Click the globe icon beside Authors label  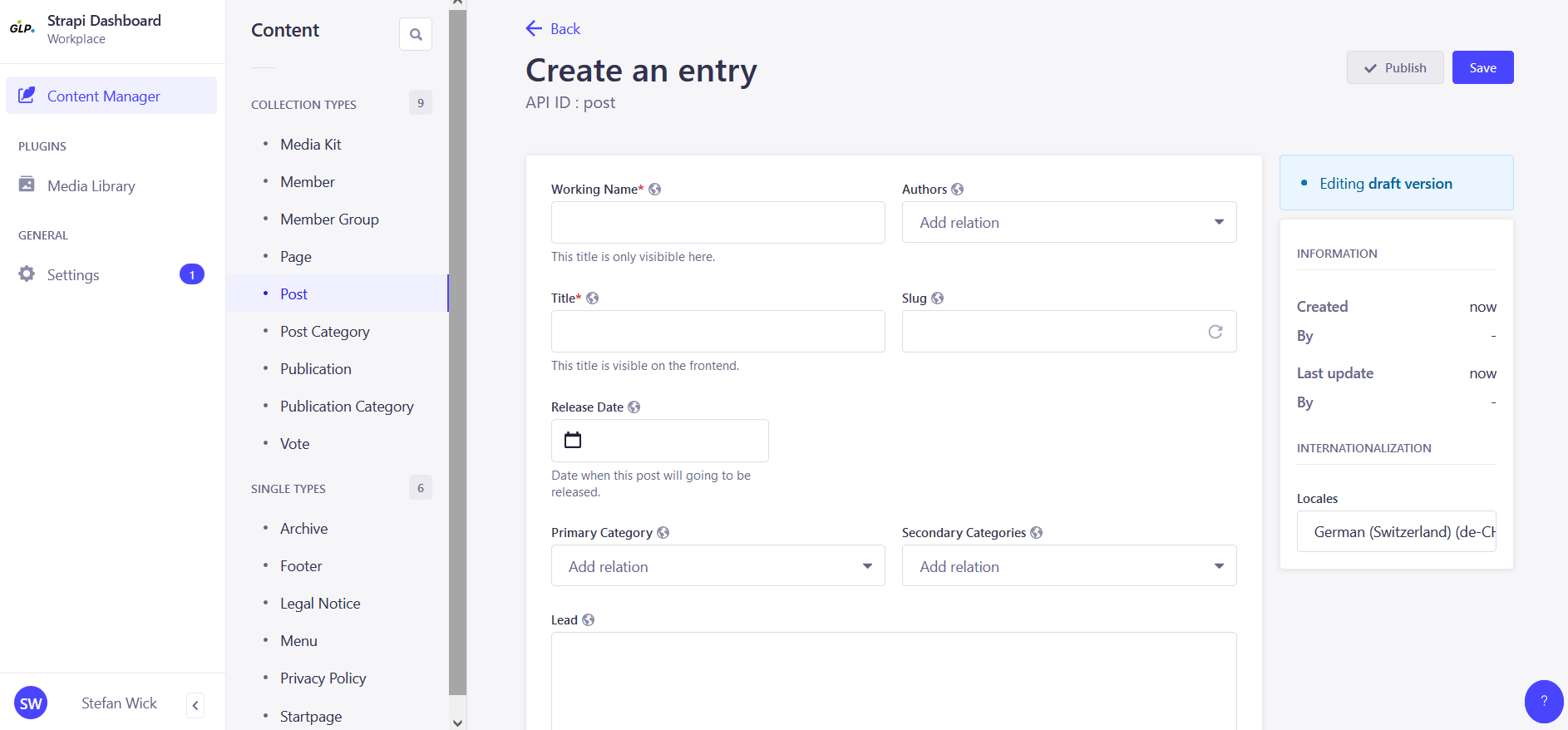[958, 190]
